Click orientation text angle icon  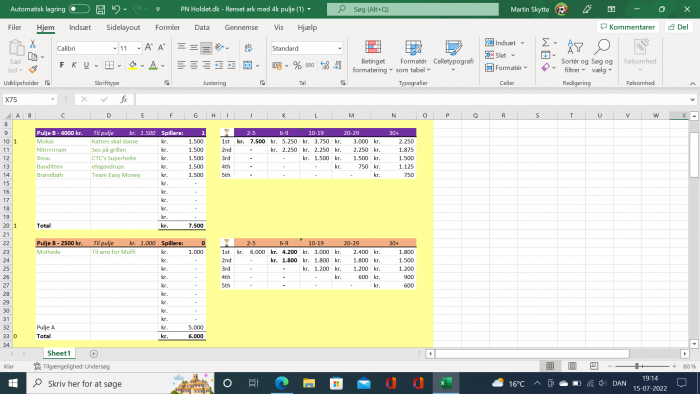pyautogui.click(x=219, y=48)
